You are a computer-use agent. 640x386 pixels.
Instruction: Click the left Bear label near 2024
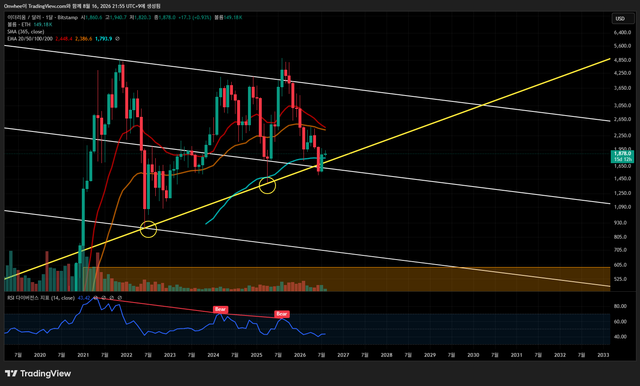(x=220, y=309)
